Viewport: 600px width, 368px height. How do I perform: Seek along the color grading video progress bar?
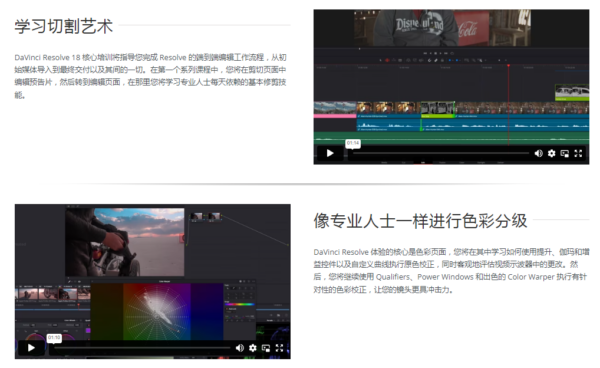(142, 348)
